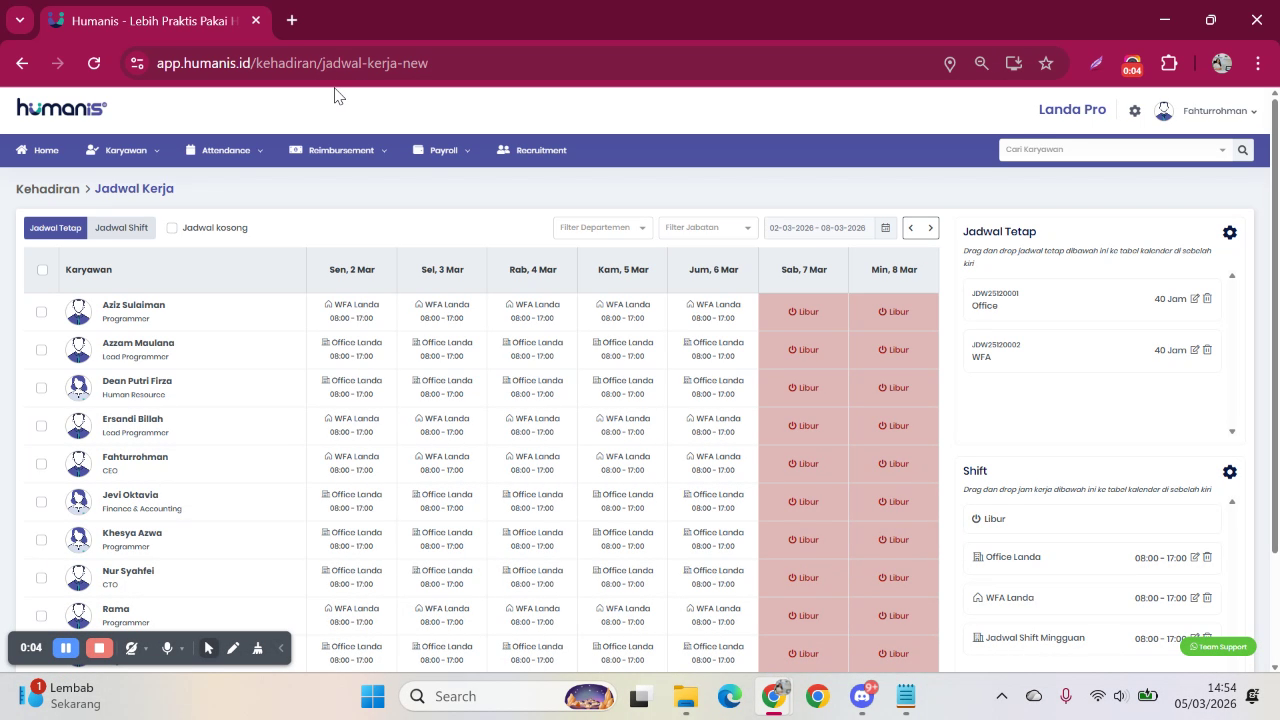The width and height of the screenshot is (1280, 720).
Task: Expand the Karyawan navigation menu
Action: point(123,150)
